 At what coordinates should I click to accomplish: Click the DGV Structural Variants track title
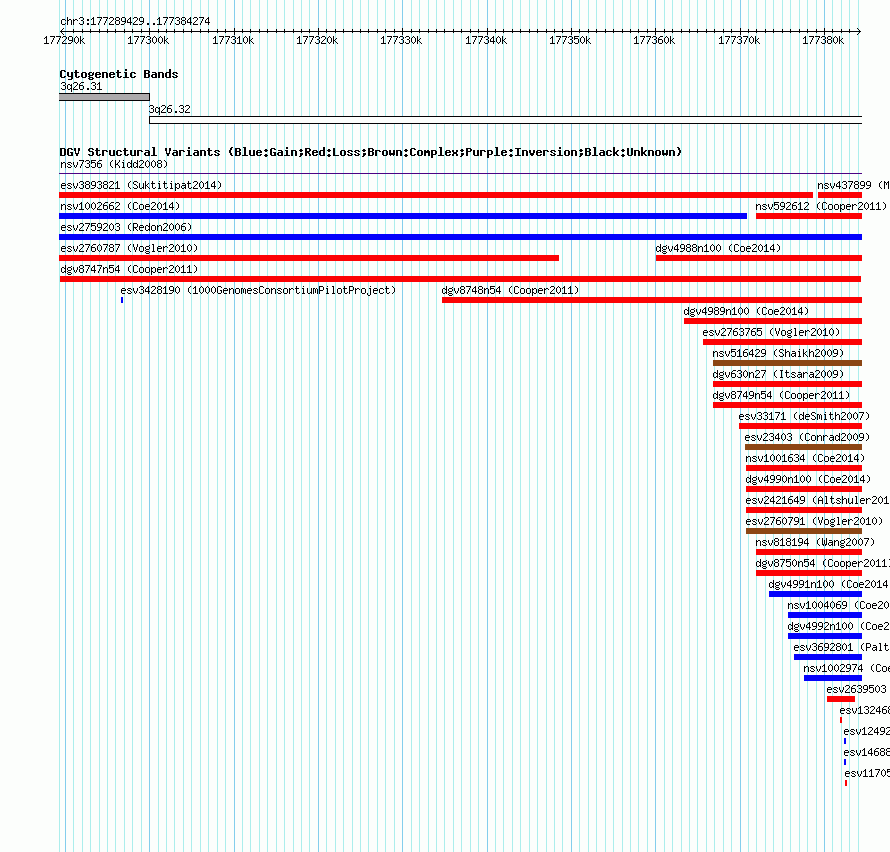click(x=371, y=152)
